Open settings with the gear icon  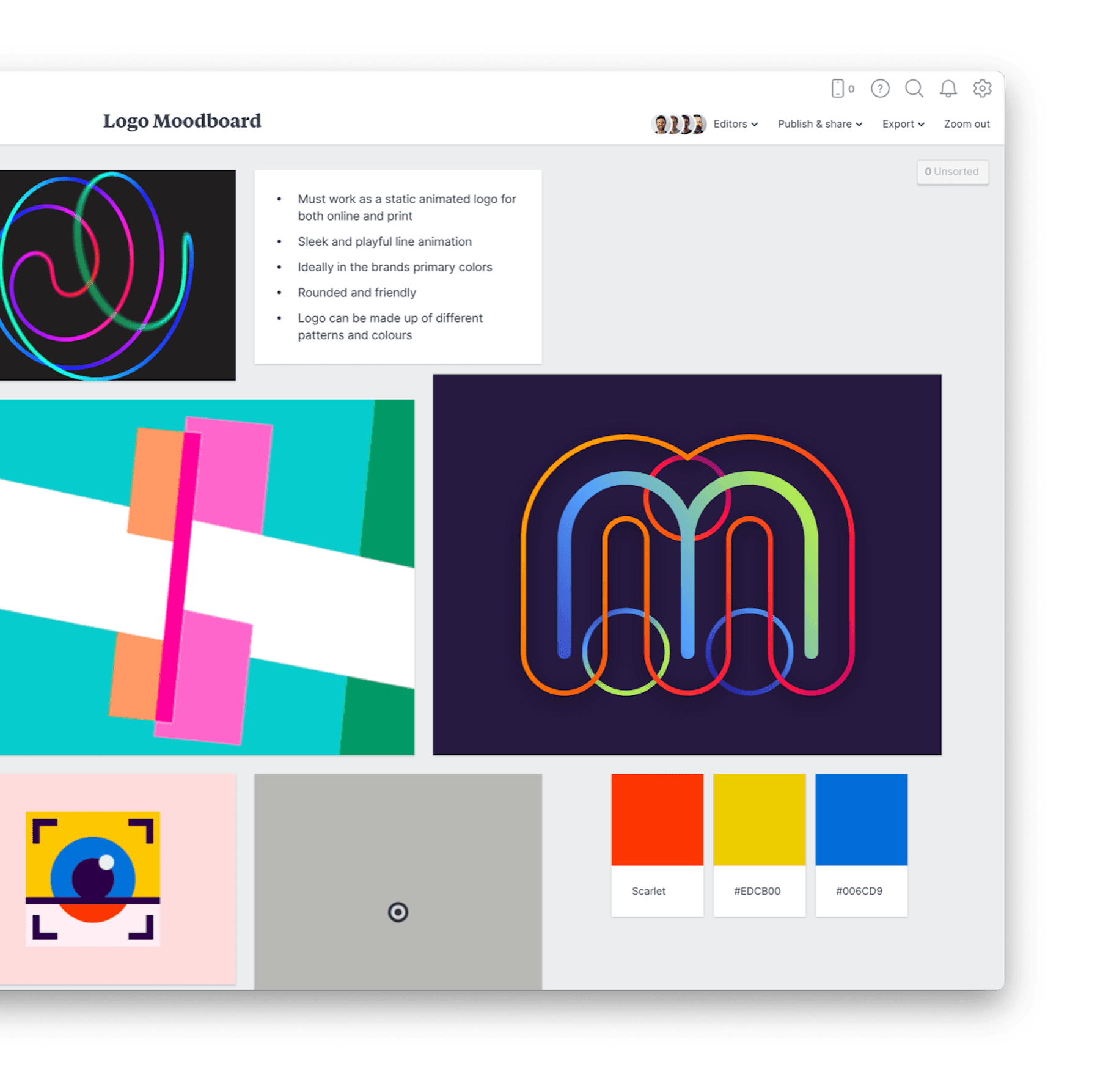coord(982,89)
